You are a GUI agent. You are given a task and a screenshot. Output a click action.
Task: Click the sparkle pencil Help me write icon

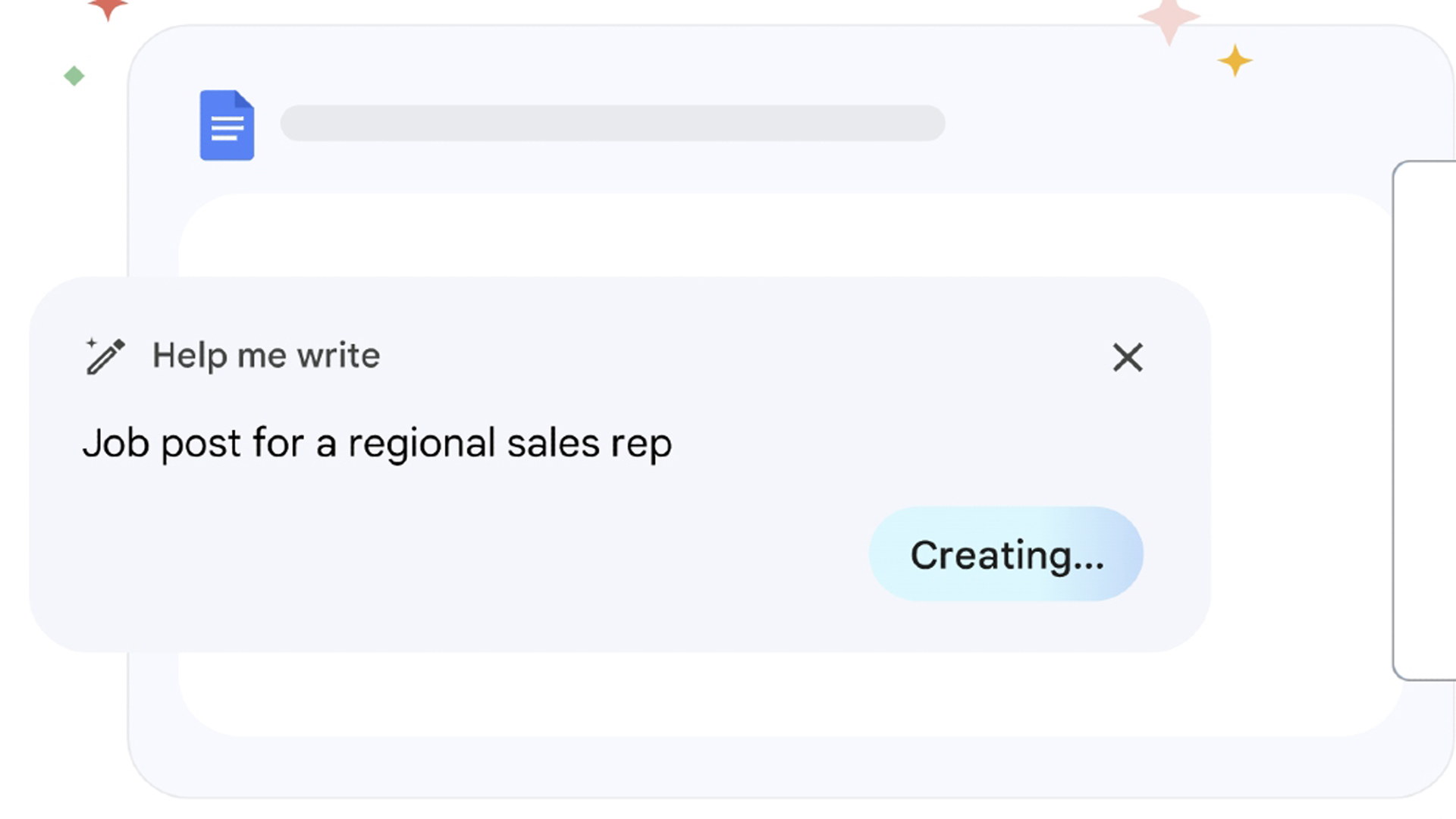coord(105,356)
